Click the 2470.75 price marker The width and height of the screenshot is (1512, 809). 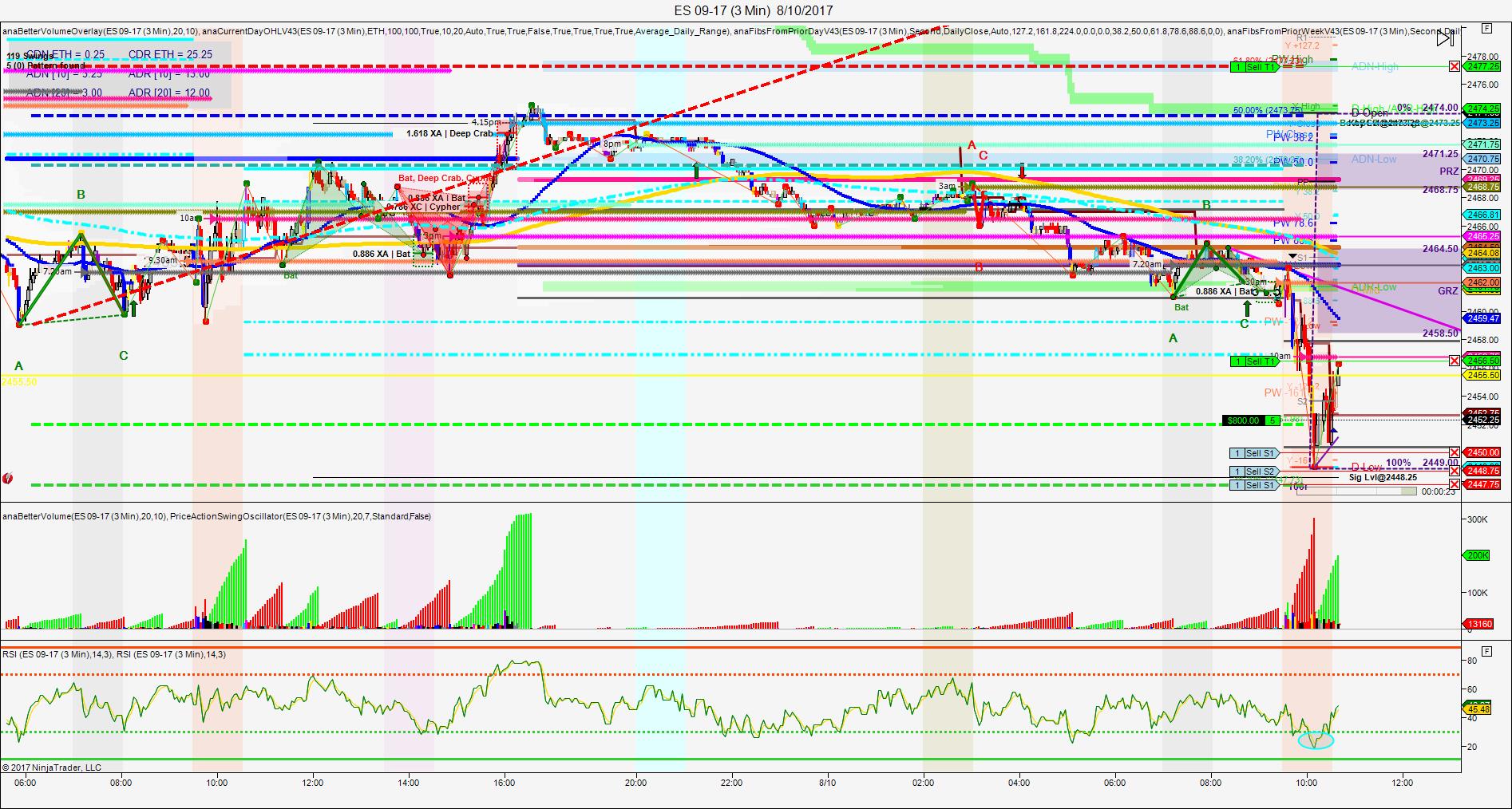tap(1483, 159)
